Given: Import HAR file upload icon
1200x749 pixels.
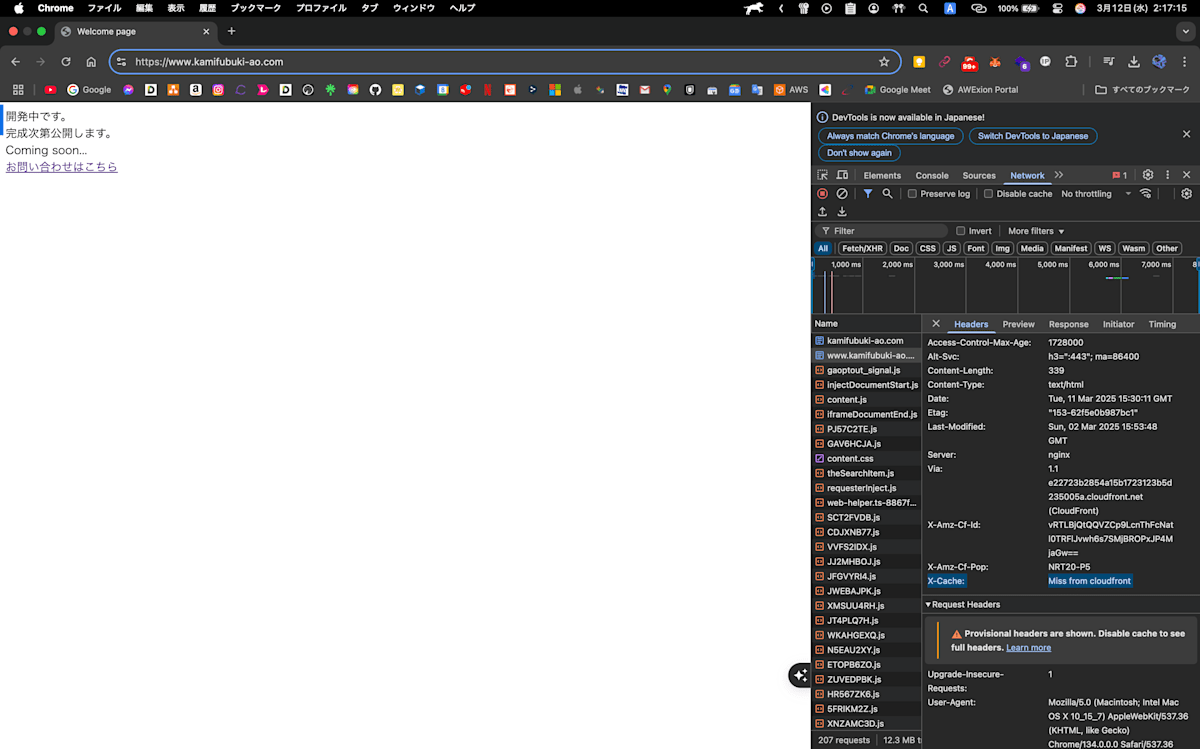Looking at the screenshot, I should pyautogui.click(x=823, y=212).
